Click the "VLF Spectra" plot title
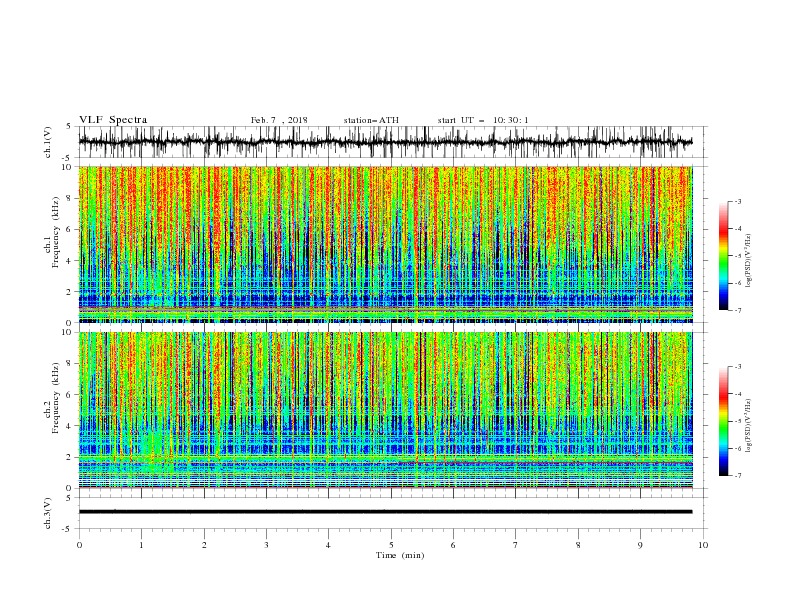This screenshot has width=792, height=612. 113,120
